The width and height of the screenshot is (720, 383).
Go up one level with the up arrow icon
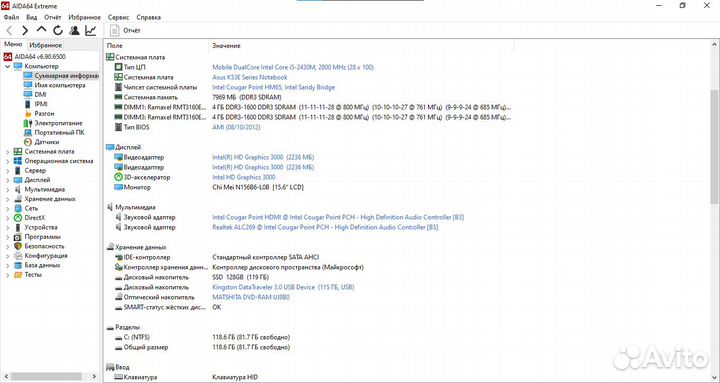coord(41,30)
